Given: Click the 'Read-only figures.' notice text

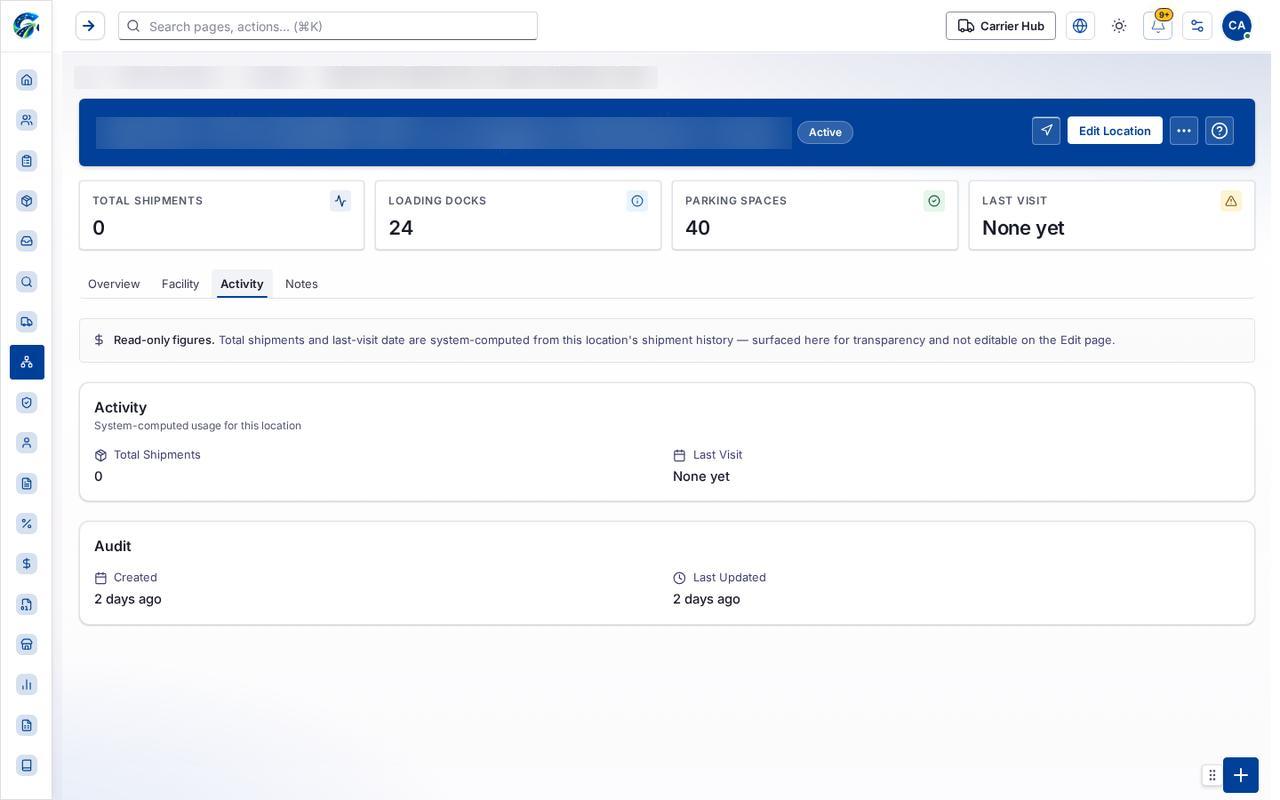Looking at the screenshot, I should (x=164, y=340).
